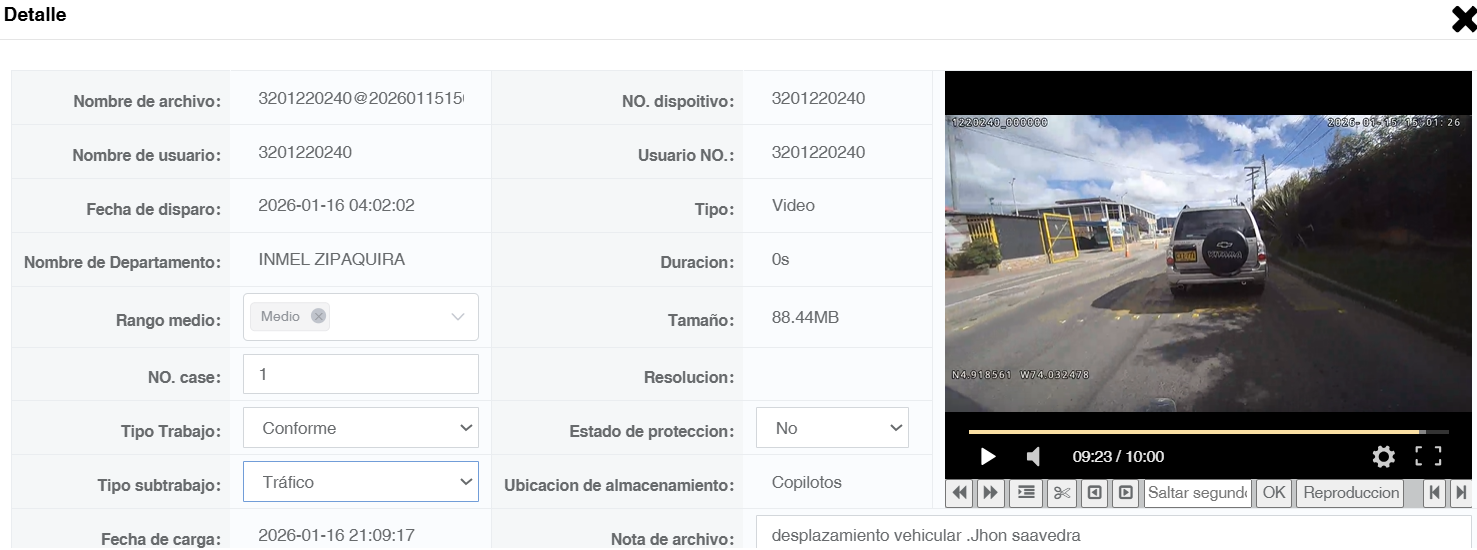1477x550 pixels.
Task: Click the 09:23 / 10:00 time display
Action: click(x=1118, y=457)
